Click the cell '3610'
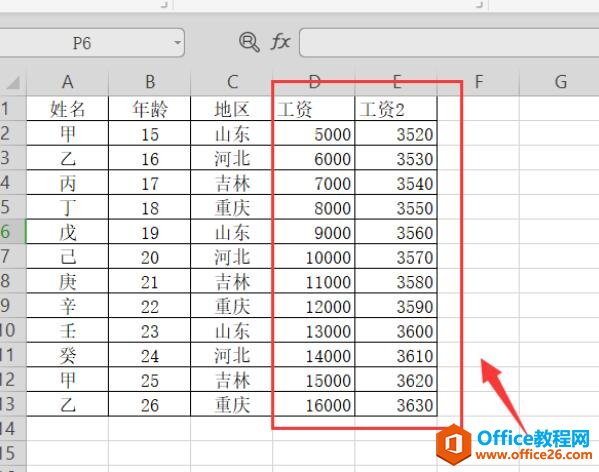The image size is (599, 472). point(396,355)
